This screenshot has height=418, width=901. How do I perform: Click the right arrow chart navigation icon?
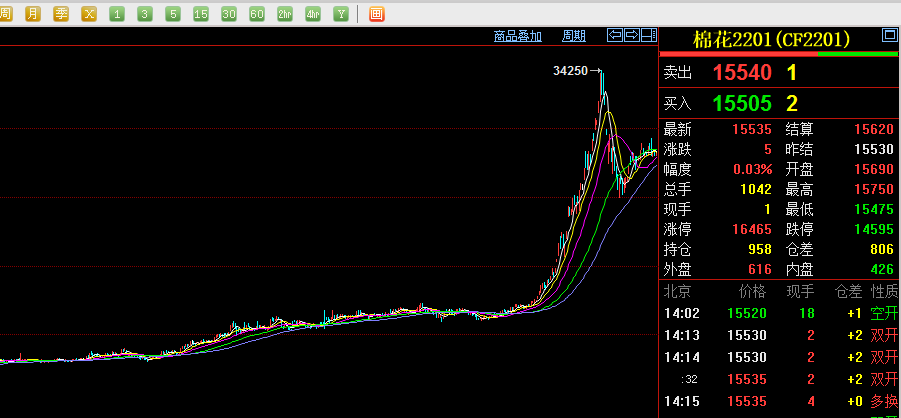pyautogui.click(x=632, y=35)
